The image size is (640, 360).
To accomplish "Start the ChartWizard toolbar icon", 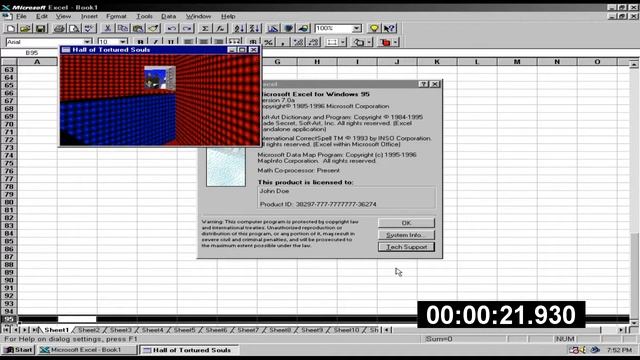I will [273, 28].
